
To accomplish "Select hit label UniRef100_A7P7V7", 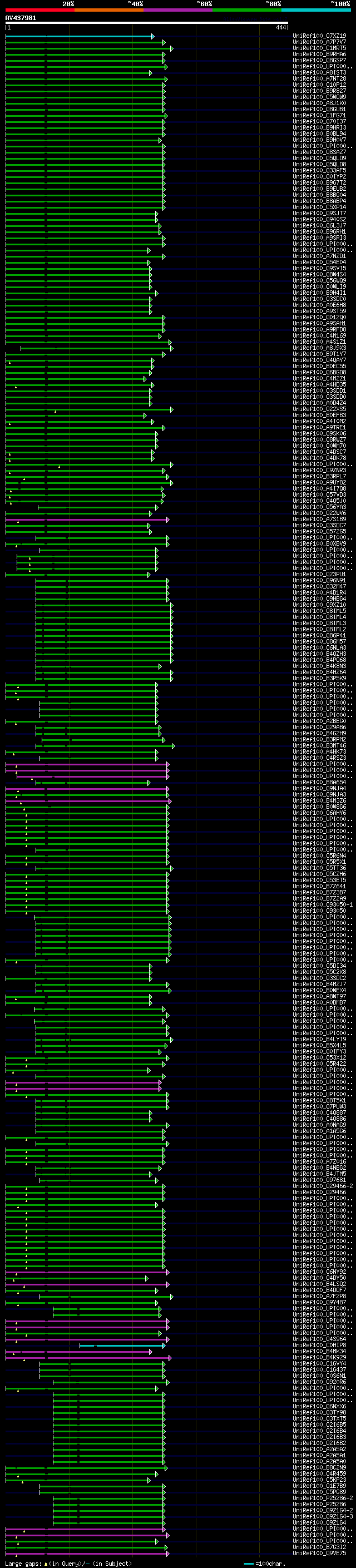I will pos(319,42).
